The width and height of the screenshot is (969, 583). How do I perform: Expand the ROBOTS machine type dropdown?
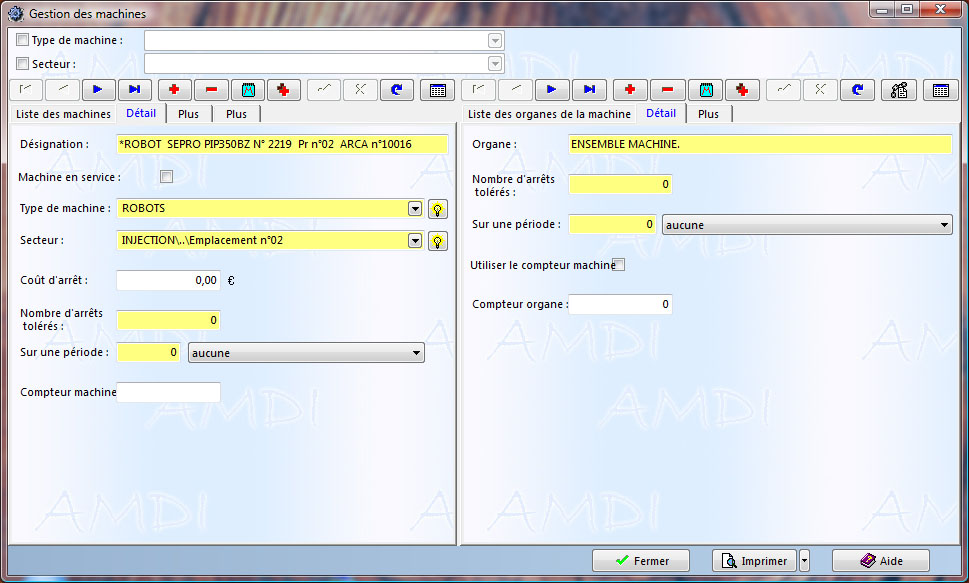coord(415,209)
